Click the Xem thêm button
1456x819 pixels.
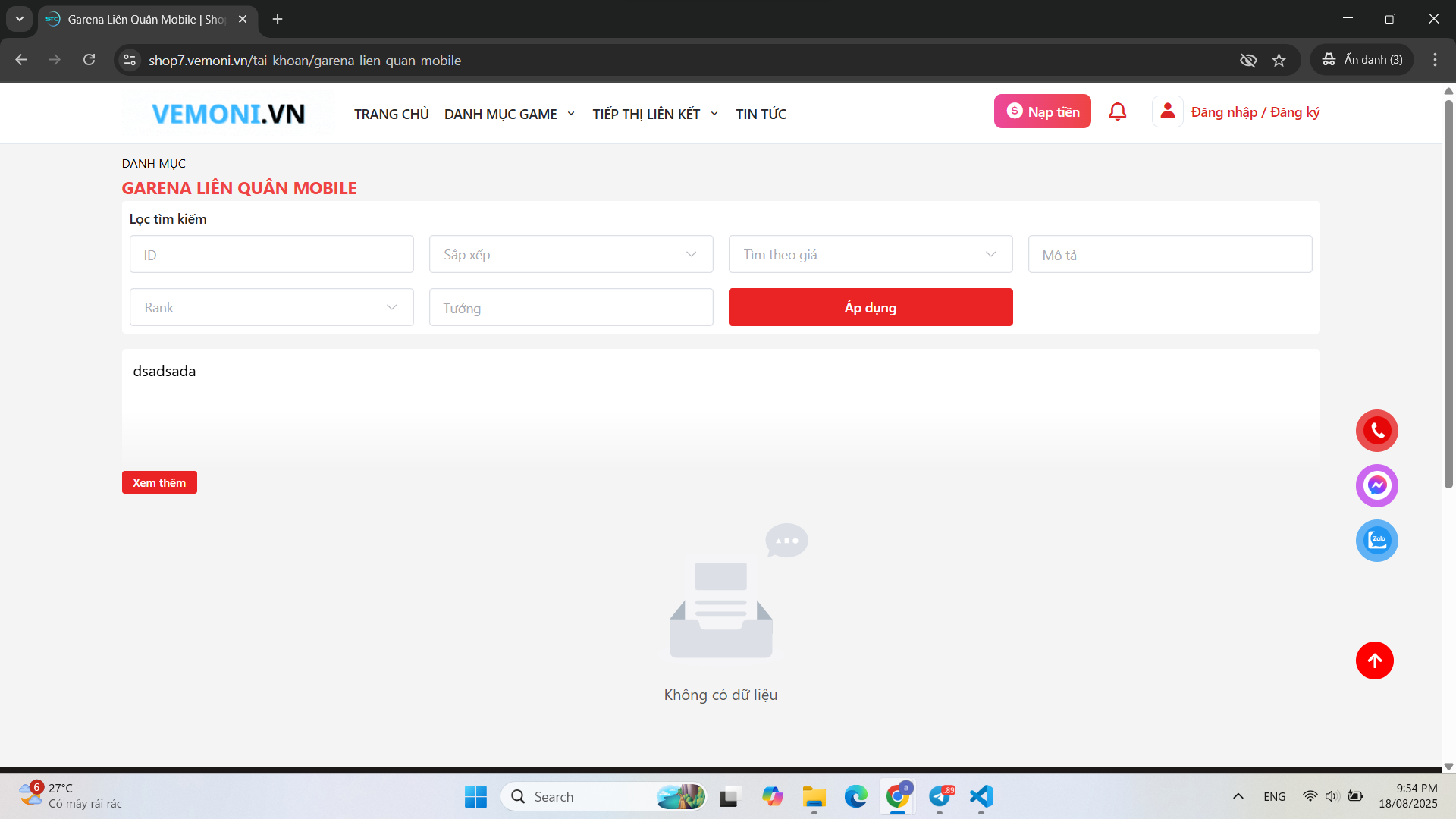pos(159,482)
